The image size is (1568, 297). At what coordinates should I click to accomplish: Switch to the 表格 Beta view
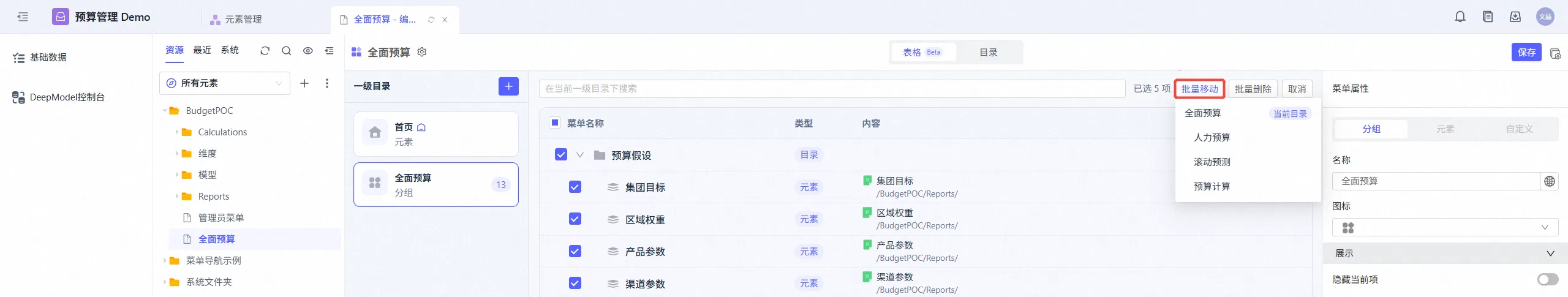coord(922,52)
